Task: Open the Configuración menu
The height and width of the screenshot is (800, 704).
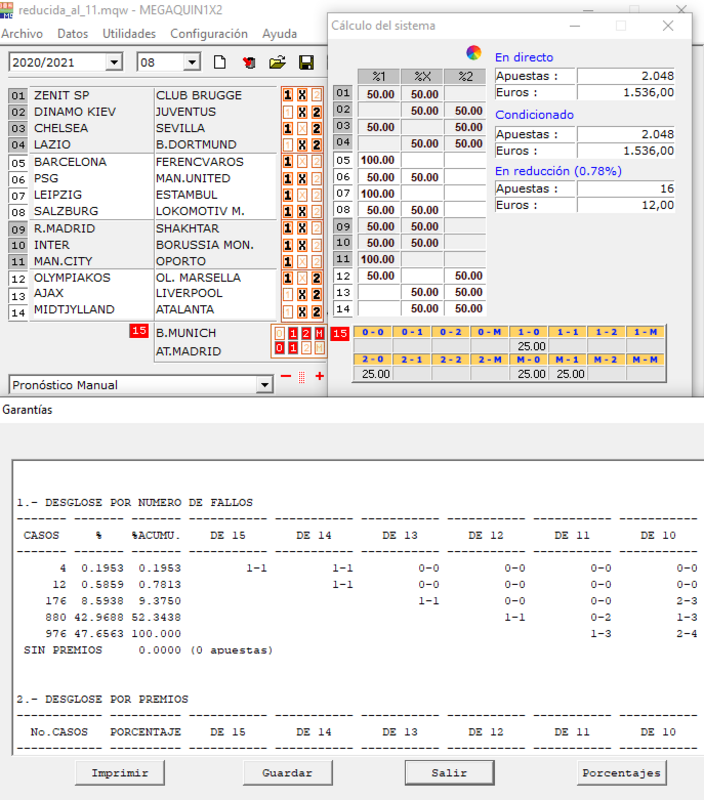Action: coord(209,34)
